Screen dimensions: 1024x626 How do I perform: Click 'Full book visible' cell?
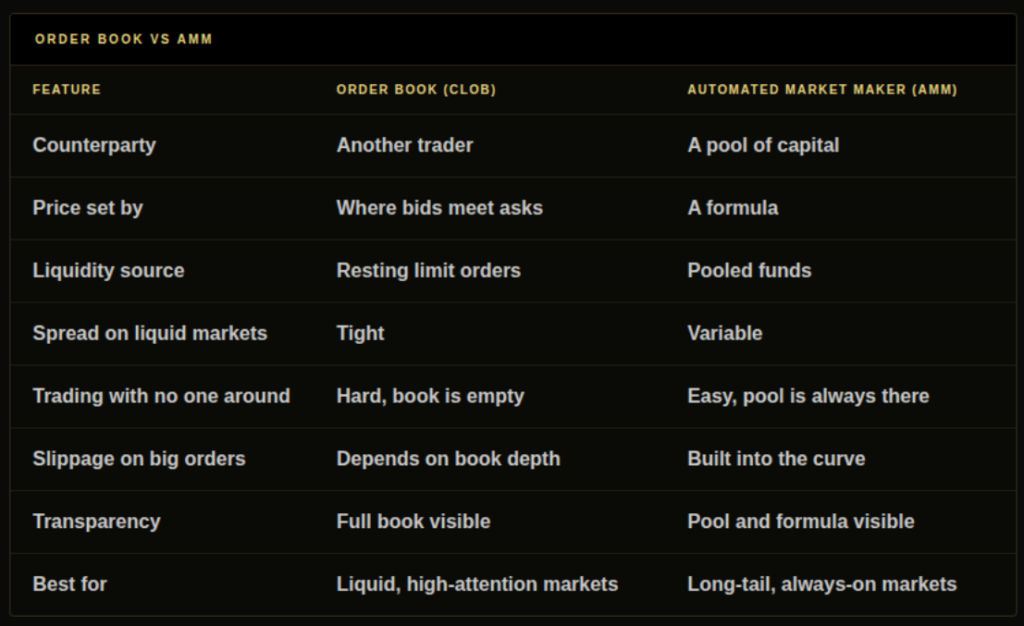tap(413, 521)
